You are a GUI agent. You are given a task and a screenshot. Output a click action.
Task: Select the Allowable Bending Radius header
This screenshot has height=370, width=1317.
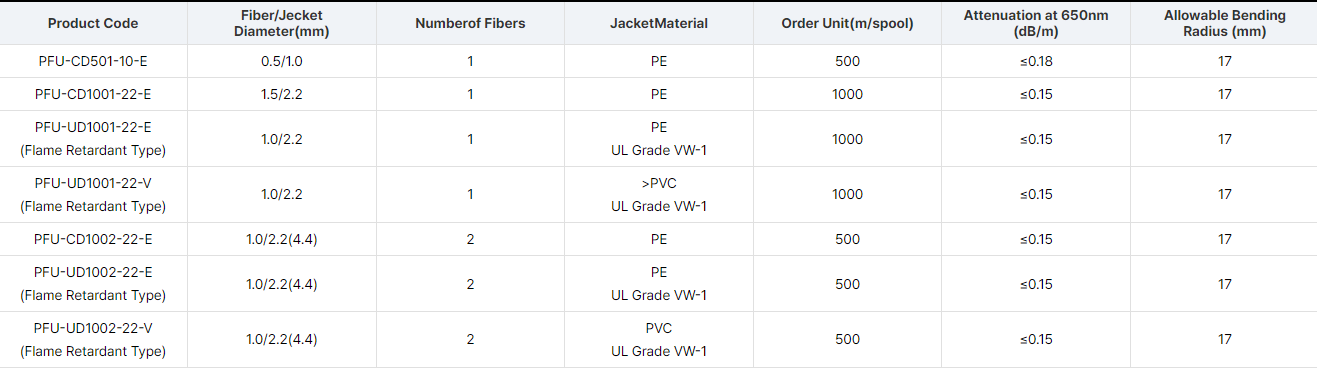pos(1225,23)
